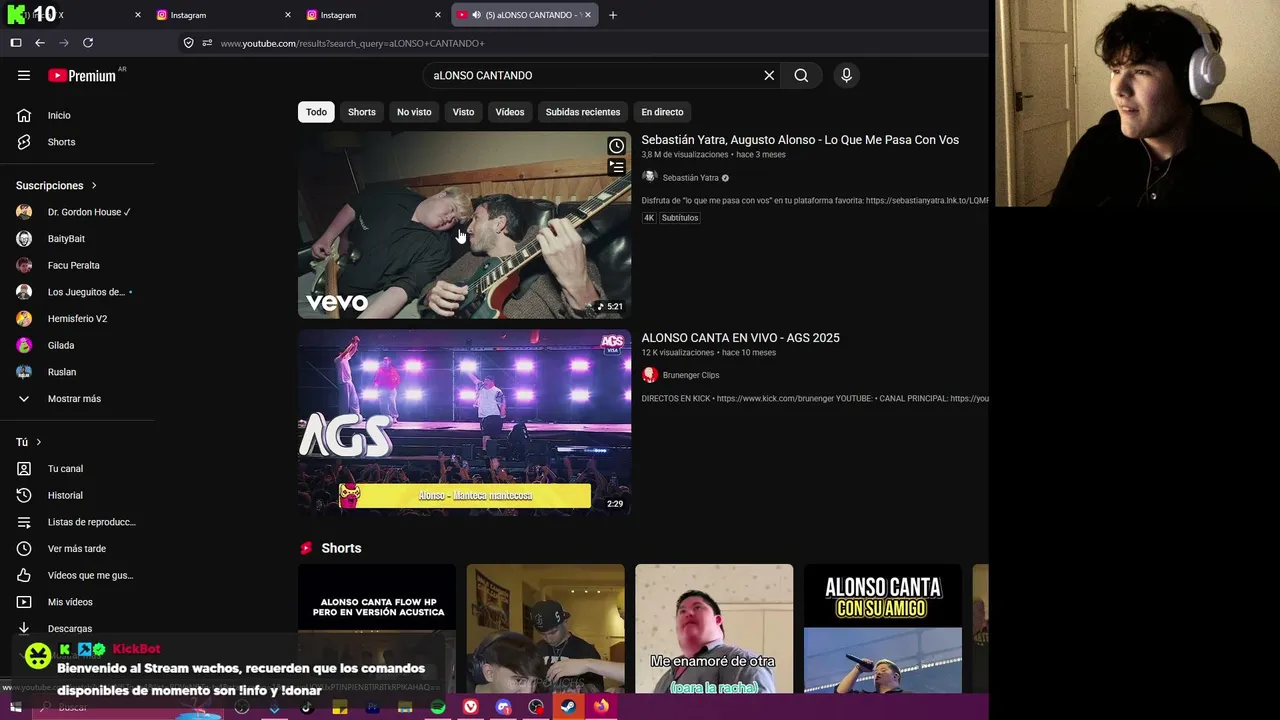Image resolution: width=1280 pixels, height=720 pixels.
Task: Select the Subidas recientes filter chip
Action: 583,112
